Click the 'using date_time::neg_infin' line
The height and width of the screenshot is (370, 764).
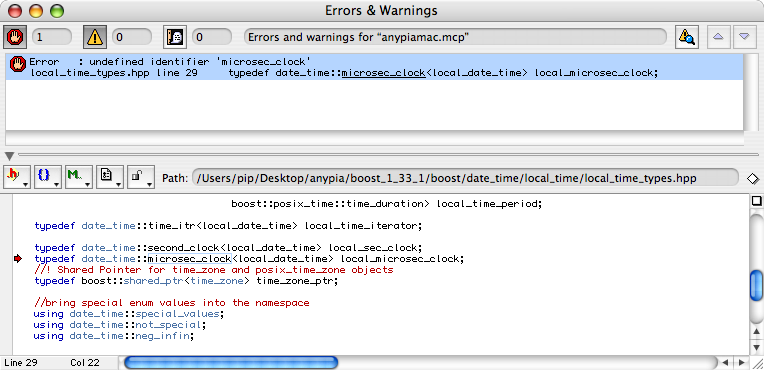pos(114,336)
